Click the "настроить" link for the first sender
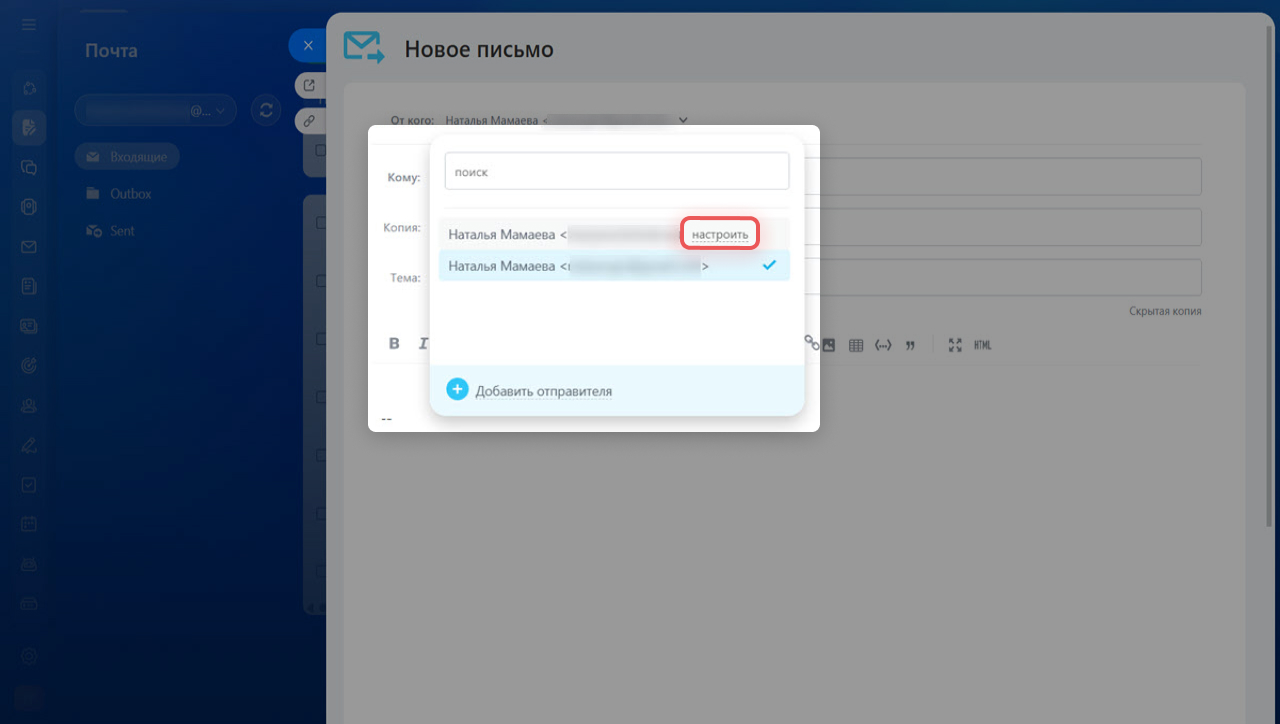This screenshot has height=724, width=1280. 720,235
